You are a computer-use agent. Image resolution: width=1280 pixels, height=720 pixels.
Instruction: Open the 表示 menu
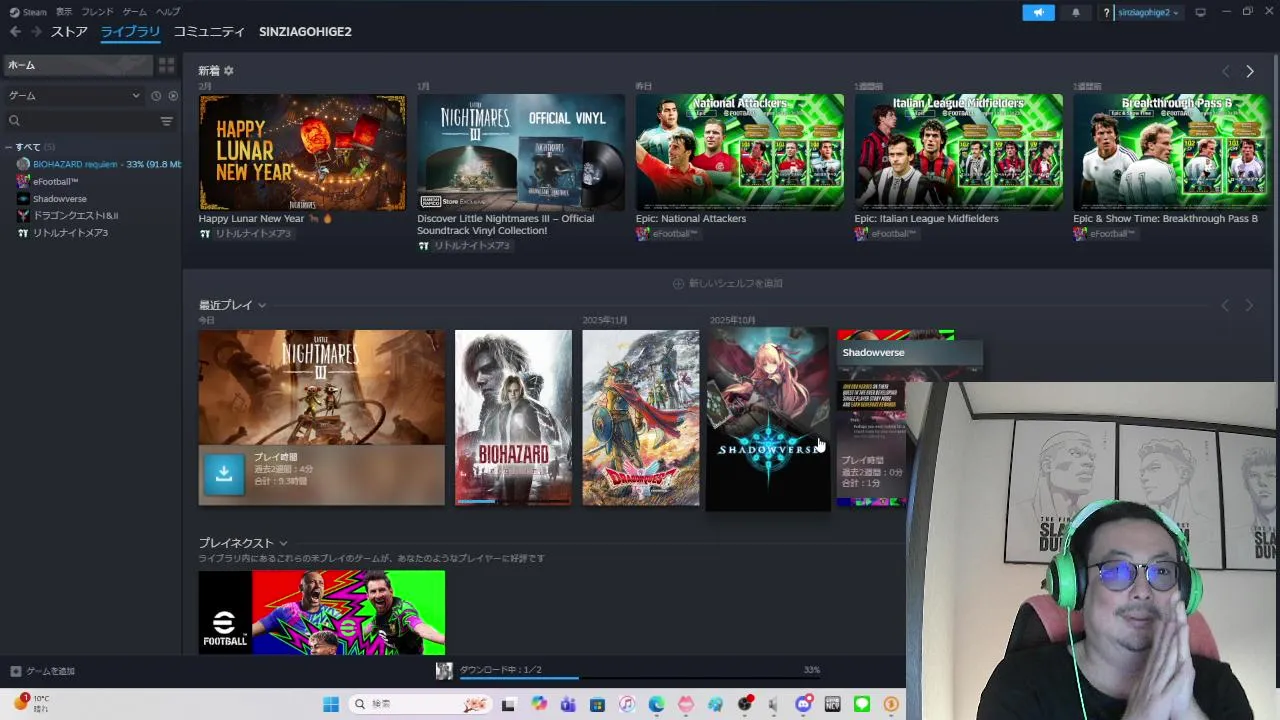point(64,12)
